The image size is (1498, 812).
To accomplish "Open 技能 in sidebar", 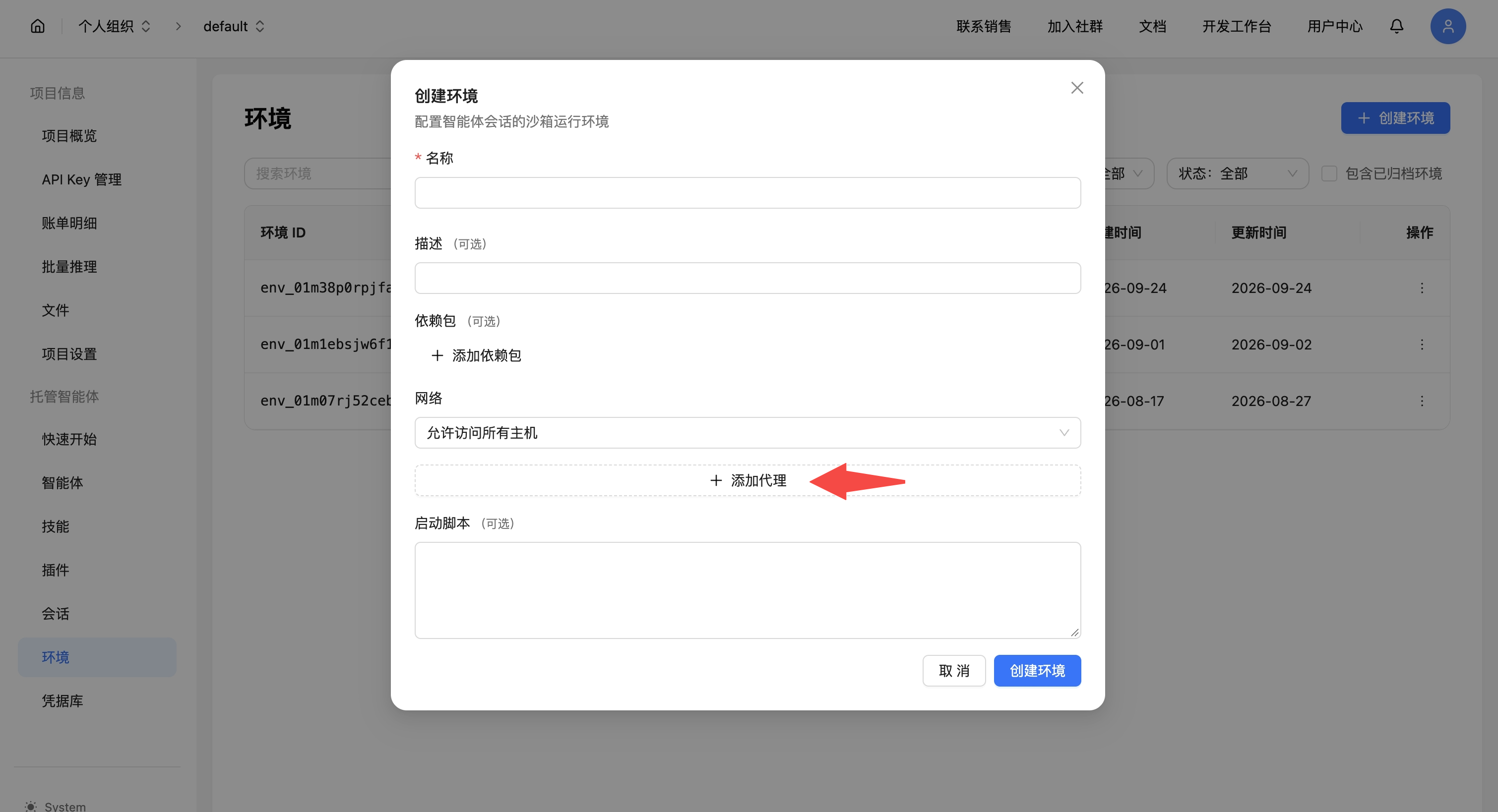I will coord(55,526).
